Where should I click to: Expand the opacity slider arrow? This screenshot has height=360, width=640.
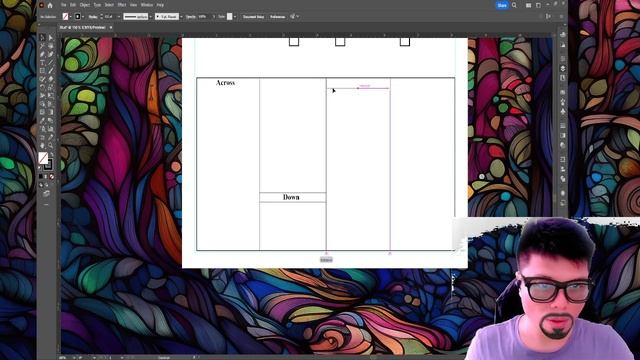point(213,17)
